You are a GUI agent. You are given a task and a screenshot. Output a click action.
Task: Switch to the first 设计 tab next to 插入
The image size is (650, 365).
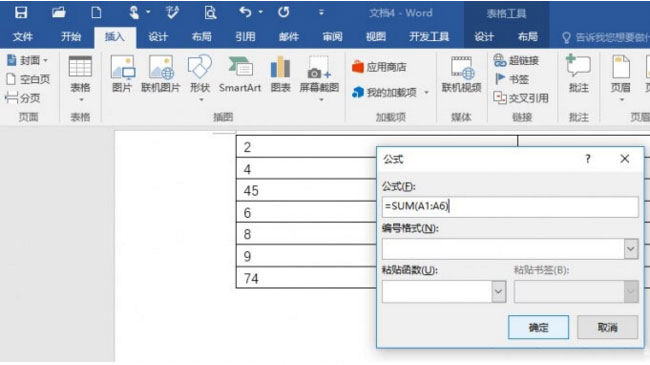point(158,37)
